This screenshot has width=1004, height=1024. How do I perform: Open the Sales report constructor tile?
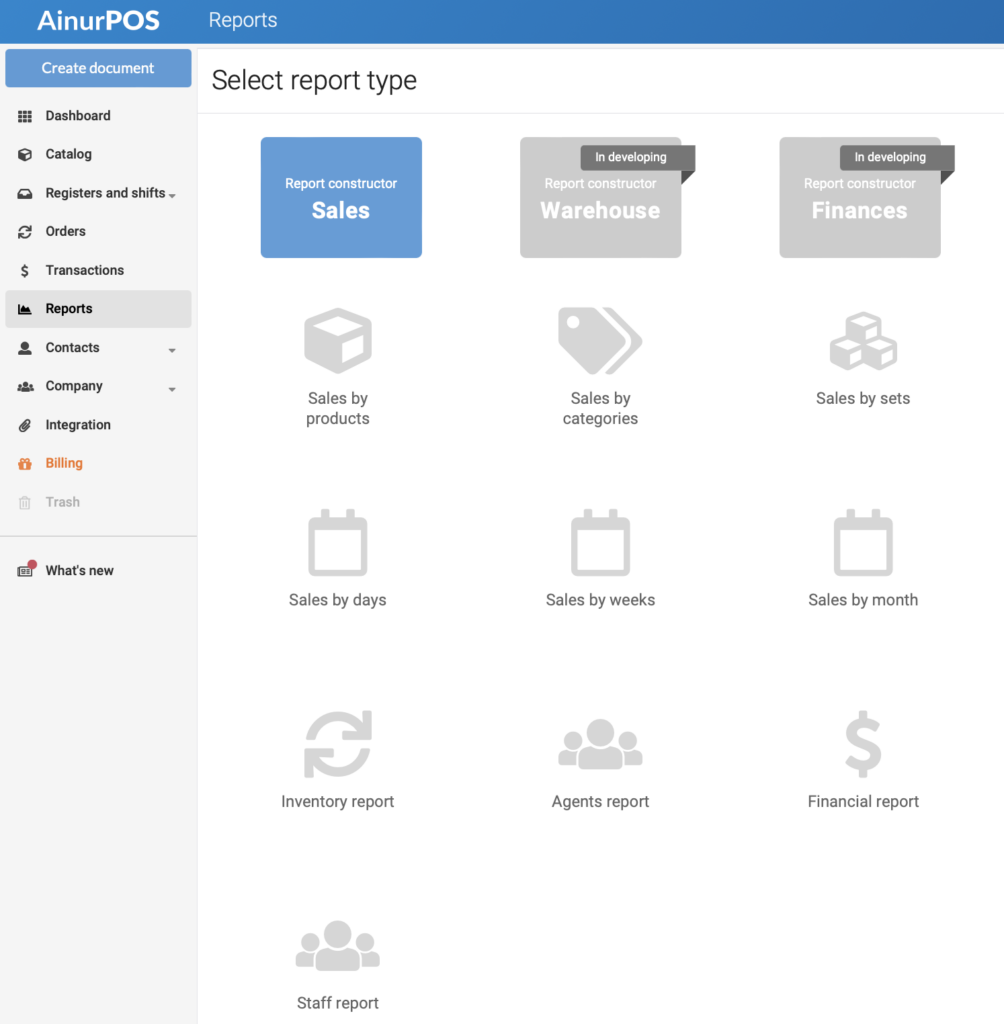(341, 197)
